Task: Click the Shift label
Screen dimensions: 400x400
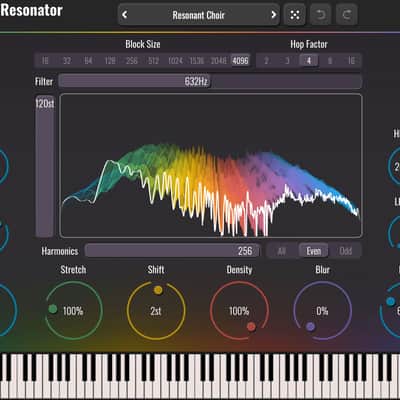Action: (x=156, y=269)
